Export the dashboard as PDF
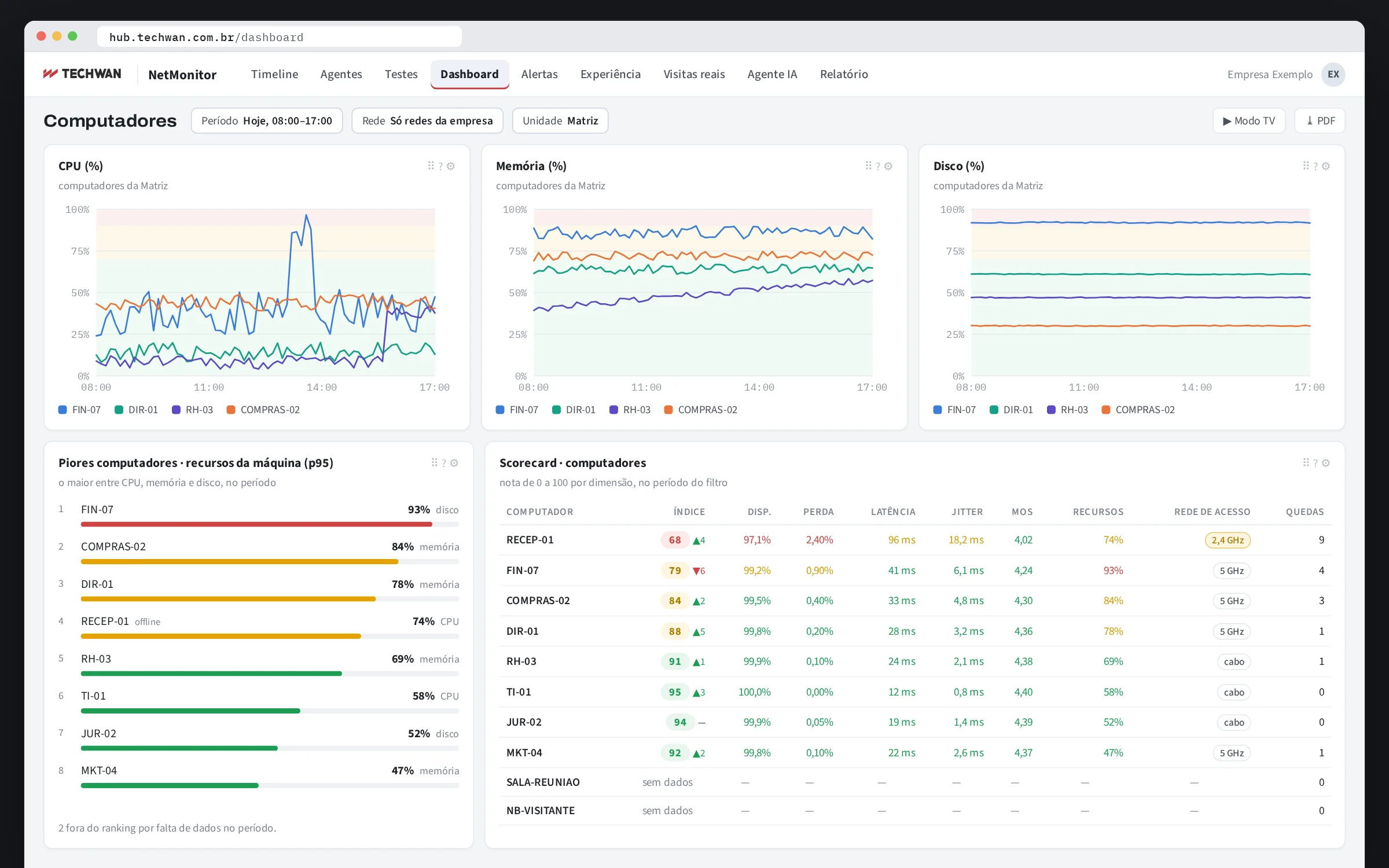The width and height of the screenshot is (1389, 868). (x=1320, y=121)
